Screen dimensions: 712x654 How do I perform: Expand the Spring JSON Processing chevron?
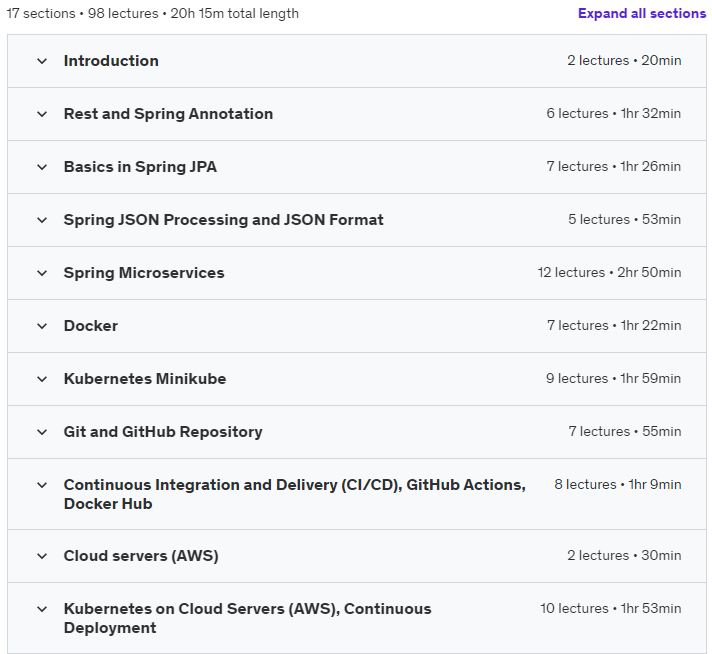[42, 220]
